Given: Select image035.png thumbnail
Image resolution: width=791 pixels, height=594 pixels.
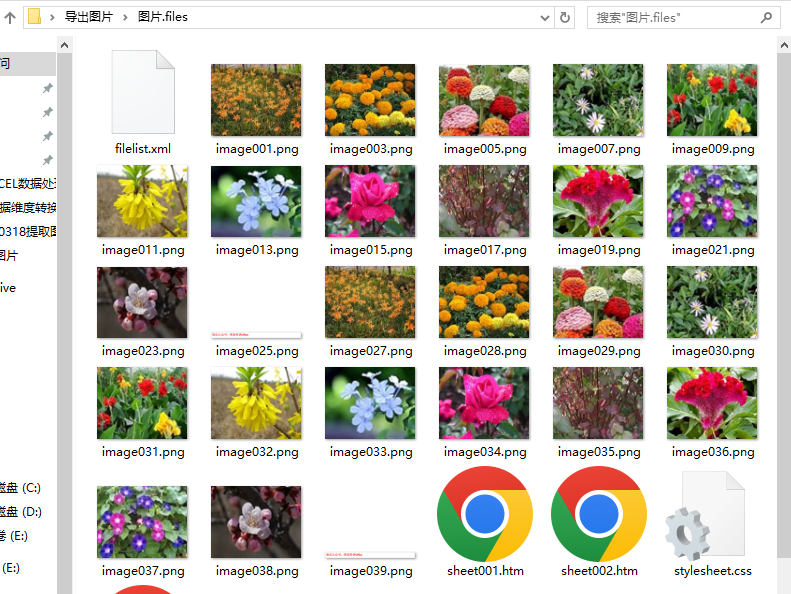Looking at the screenshot, I should pos(598,403).
